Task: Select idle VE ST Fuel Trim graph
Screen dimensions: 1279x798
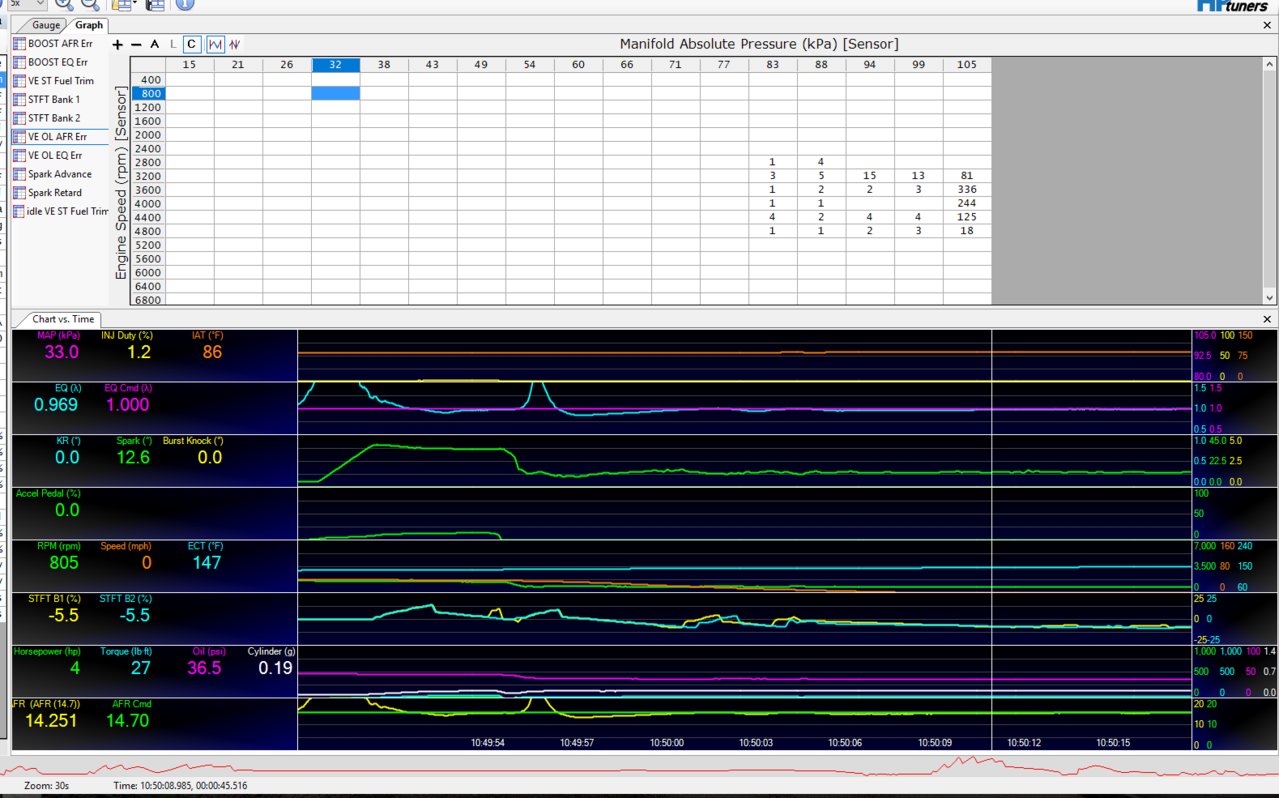Action: (60, 211)
